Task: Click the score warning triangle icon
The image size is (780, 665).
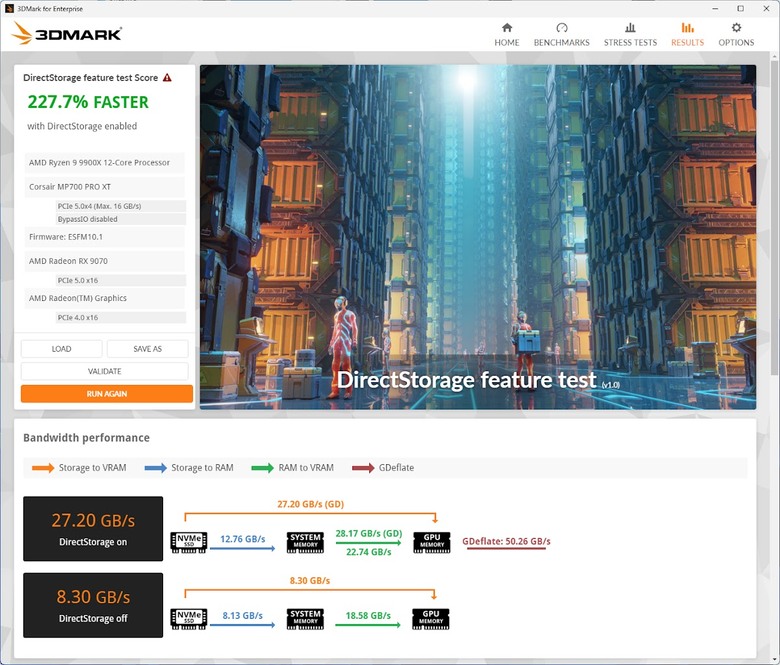Action: coord(167,78)
